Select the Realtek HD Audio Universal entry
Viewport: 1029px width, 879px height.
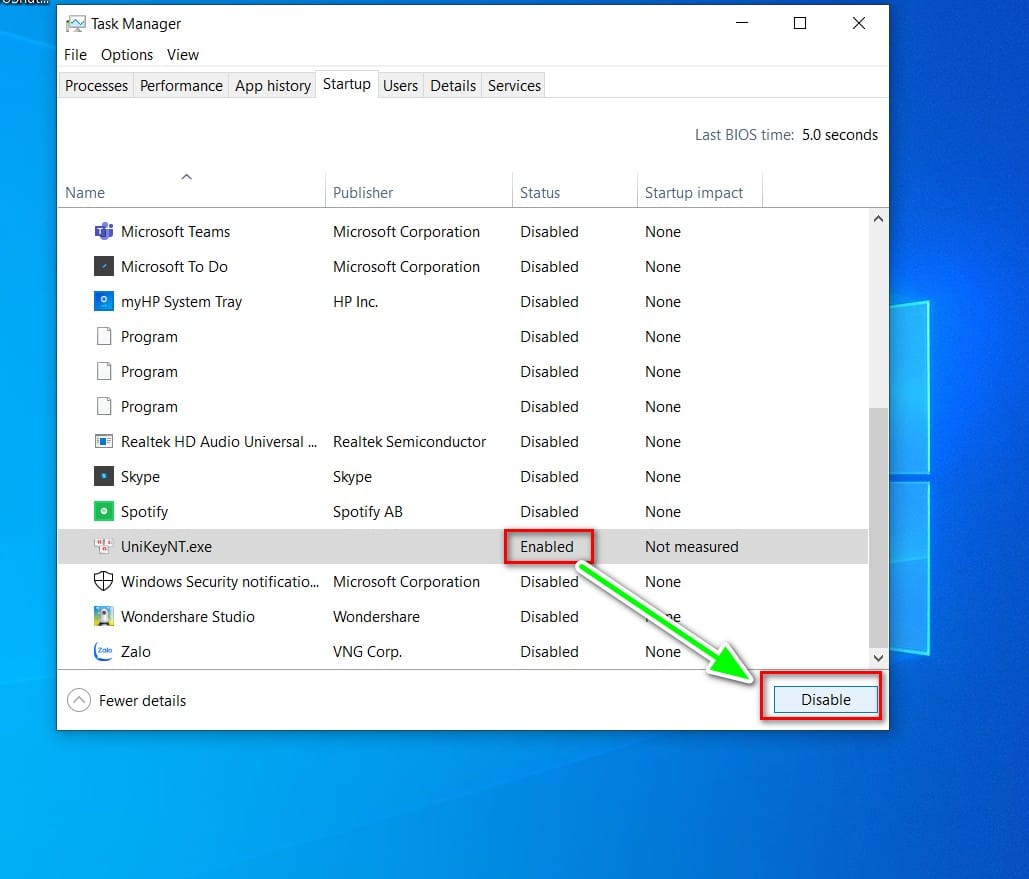[219, 441]
